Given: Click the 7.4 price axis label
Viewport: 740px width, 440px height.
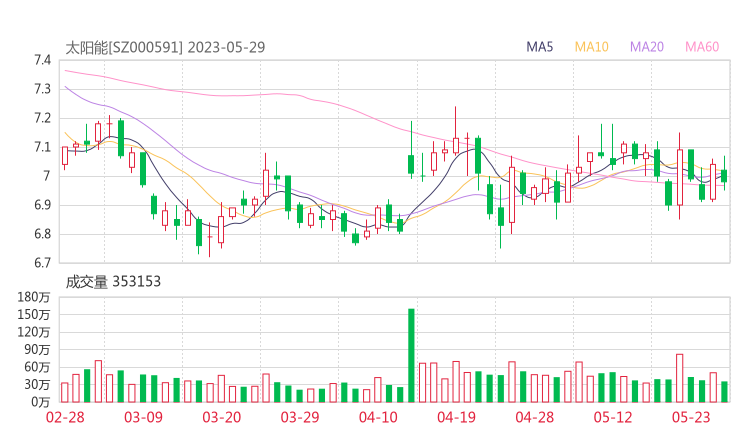Looking at the screenshot, I should 42,60.
